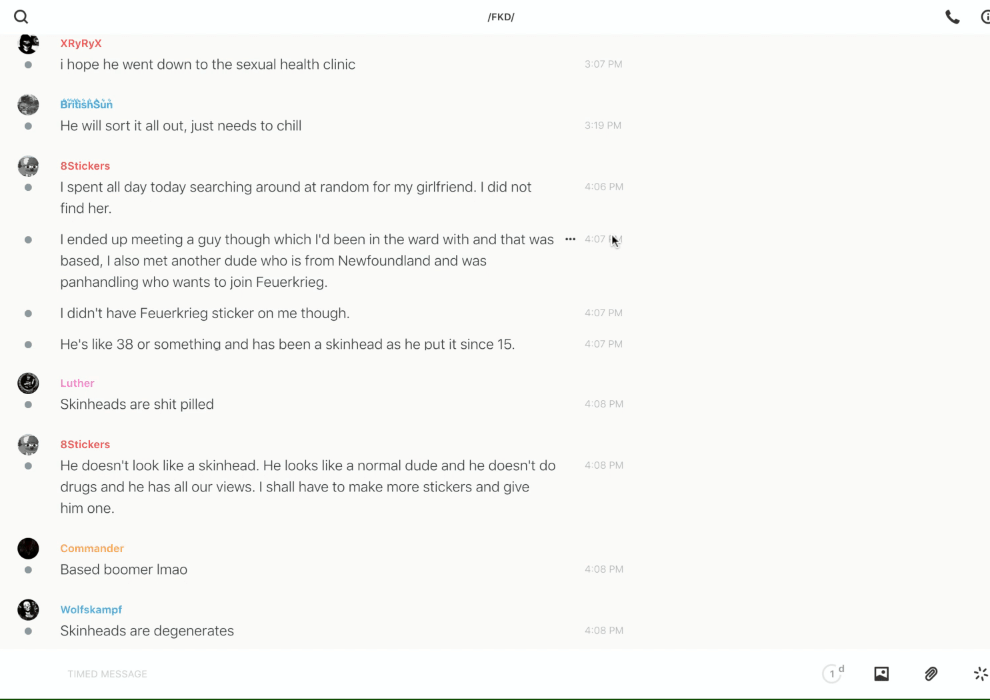
Task: Click Luther's avatar picture
Action: point(28,383)
